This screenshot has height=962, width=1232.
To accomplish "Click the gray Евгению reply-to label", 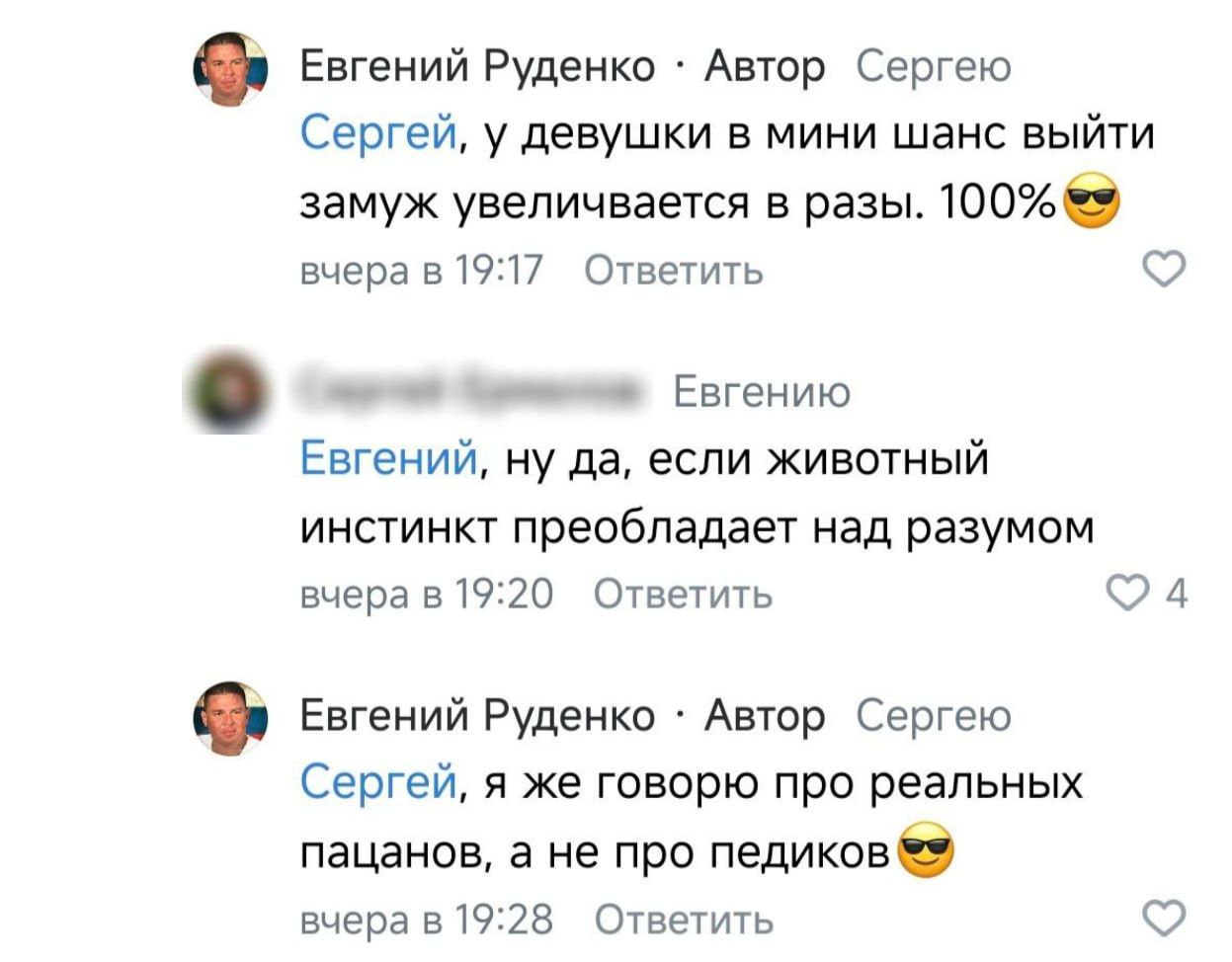I will point(762,393).
